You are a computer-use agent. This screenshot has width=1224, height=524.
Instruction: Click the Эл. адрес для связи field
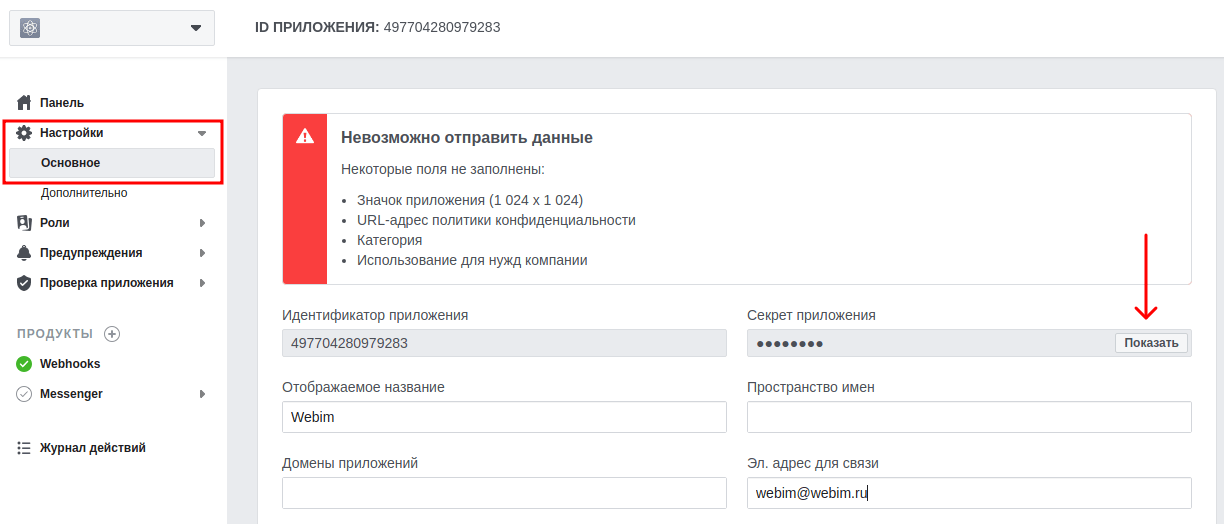click(x=969, y=493)
